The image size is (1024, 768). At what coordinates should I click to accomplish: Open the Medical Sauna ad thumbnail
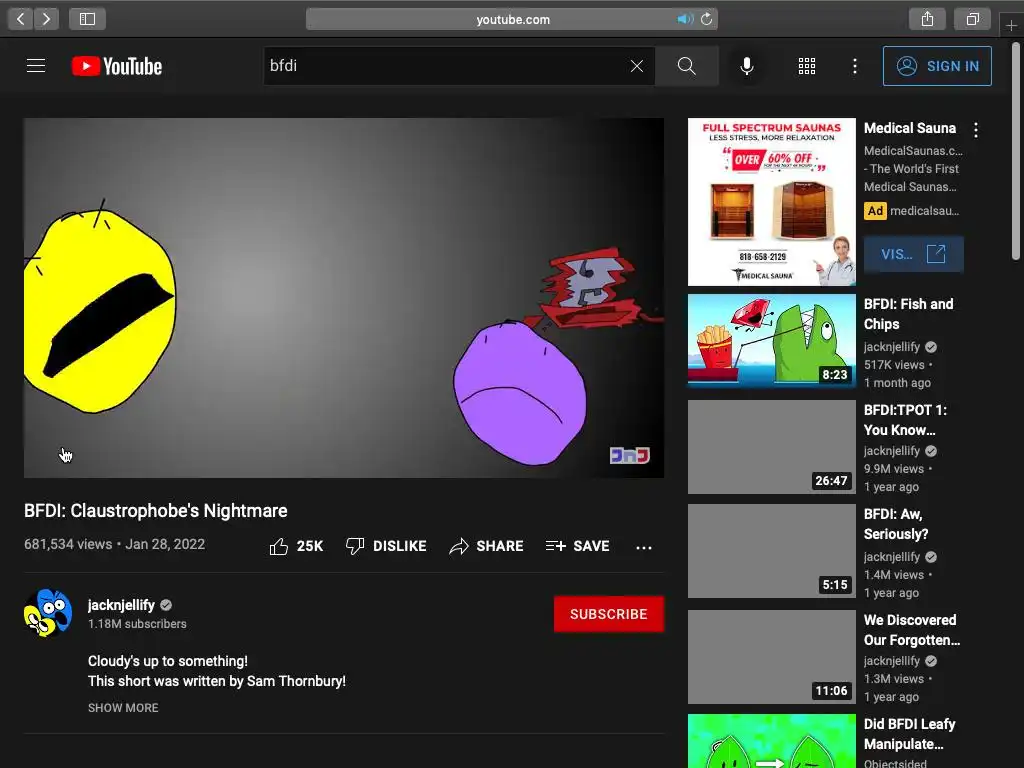[772, 202]
